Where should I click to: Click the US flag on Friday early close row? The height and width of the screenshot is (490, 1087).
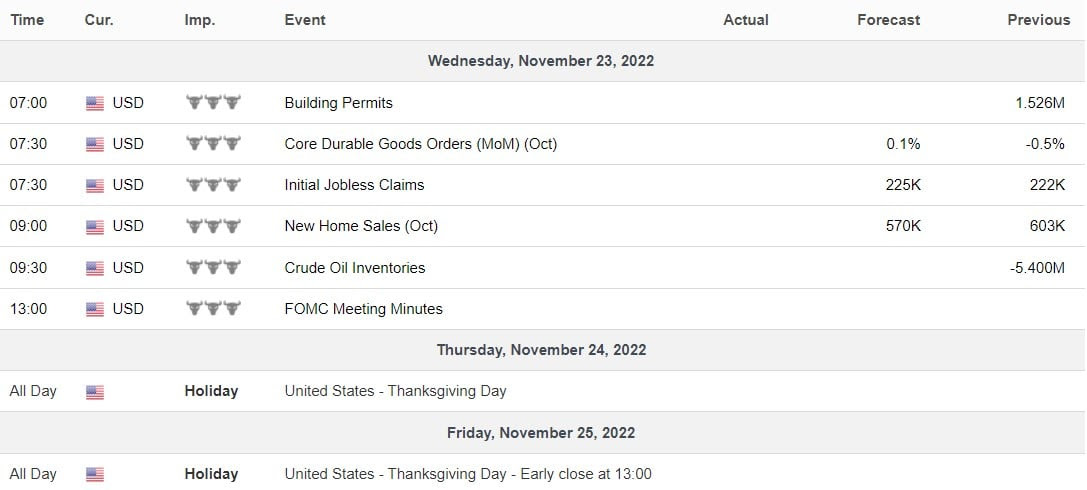95,474
